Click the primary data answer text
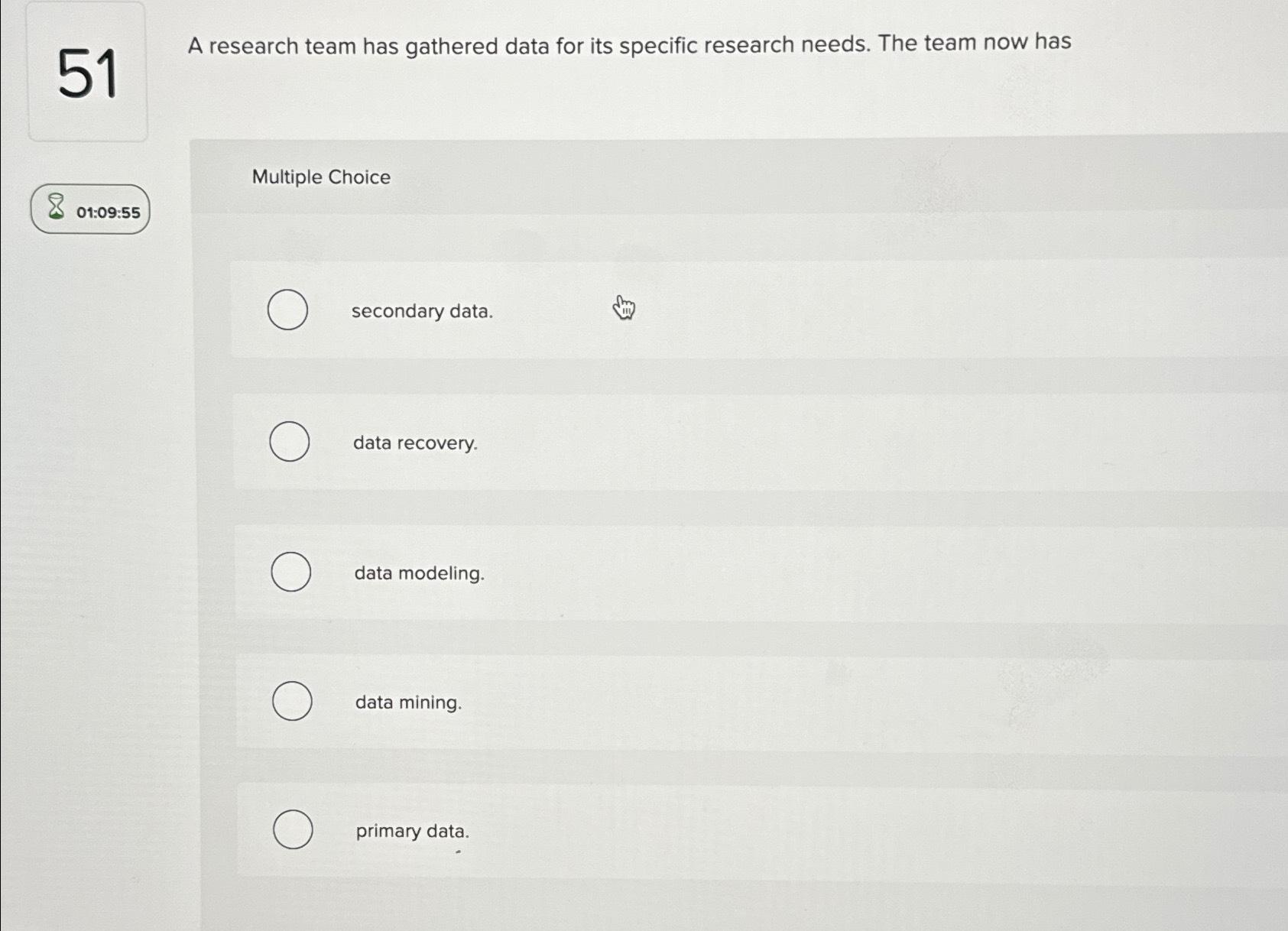This screenshot has width=1288, height=931. [412, 830]
